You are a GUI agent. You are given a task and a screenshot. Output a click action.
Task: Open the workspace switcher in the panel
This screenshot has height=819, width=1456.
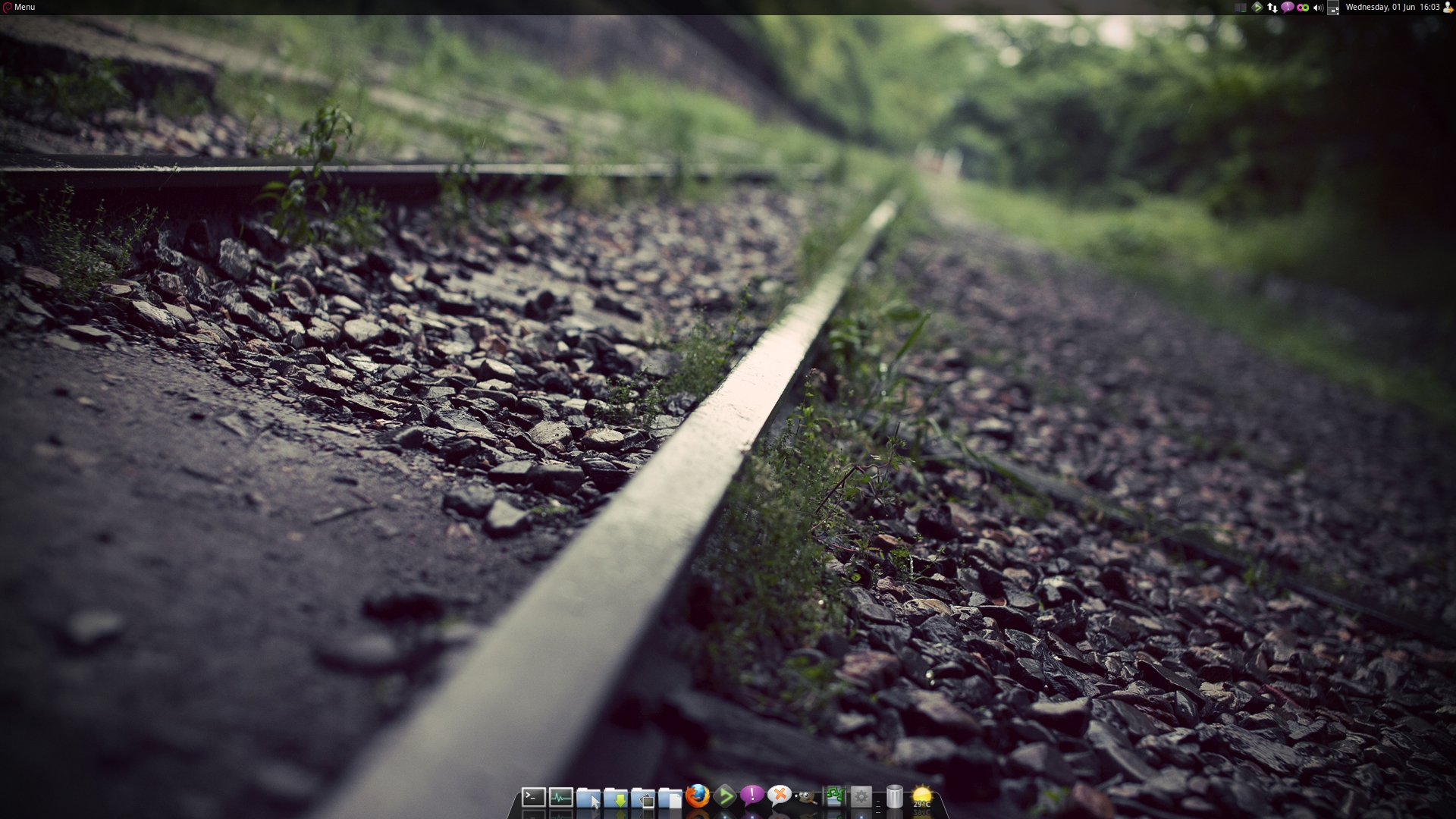click(x=1333, y=8)
